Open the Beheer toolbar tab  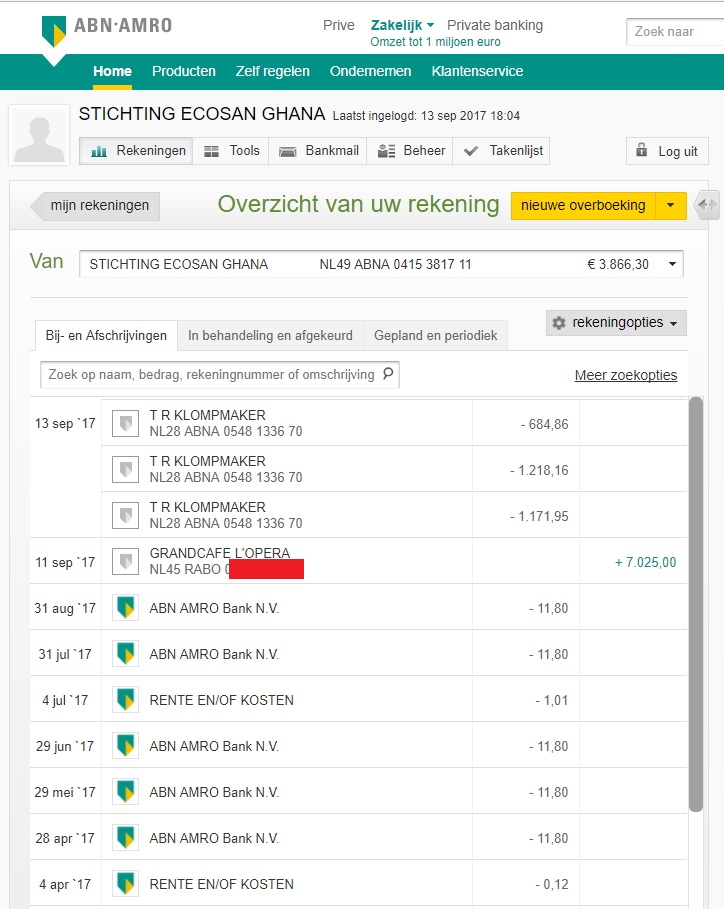(410, 151)
